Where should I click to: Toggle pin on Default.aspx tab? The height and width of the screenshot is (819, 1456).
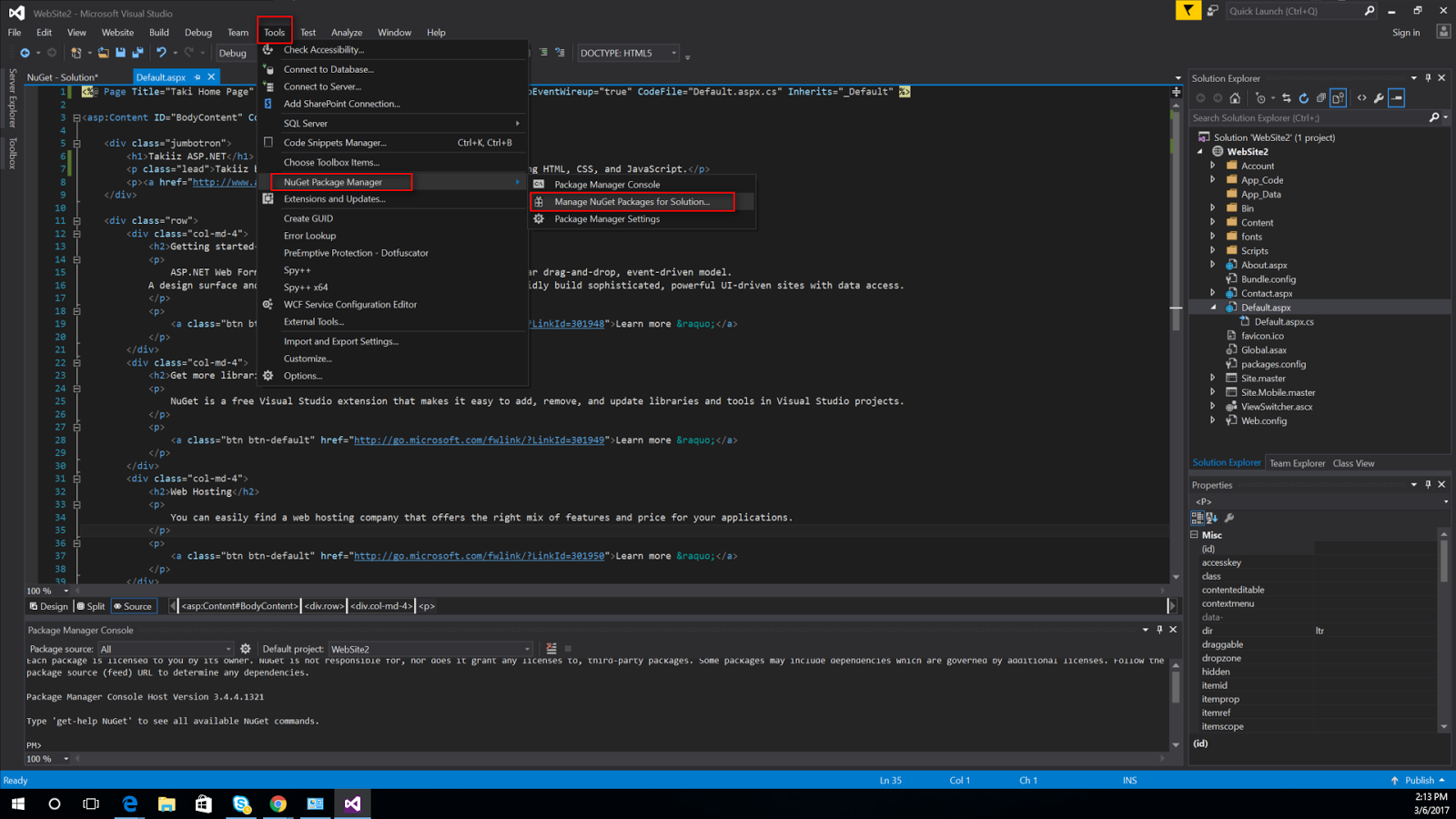coord(197,77)
